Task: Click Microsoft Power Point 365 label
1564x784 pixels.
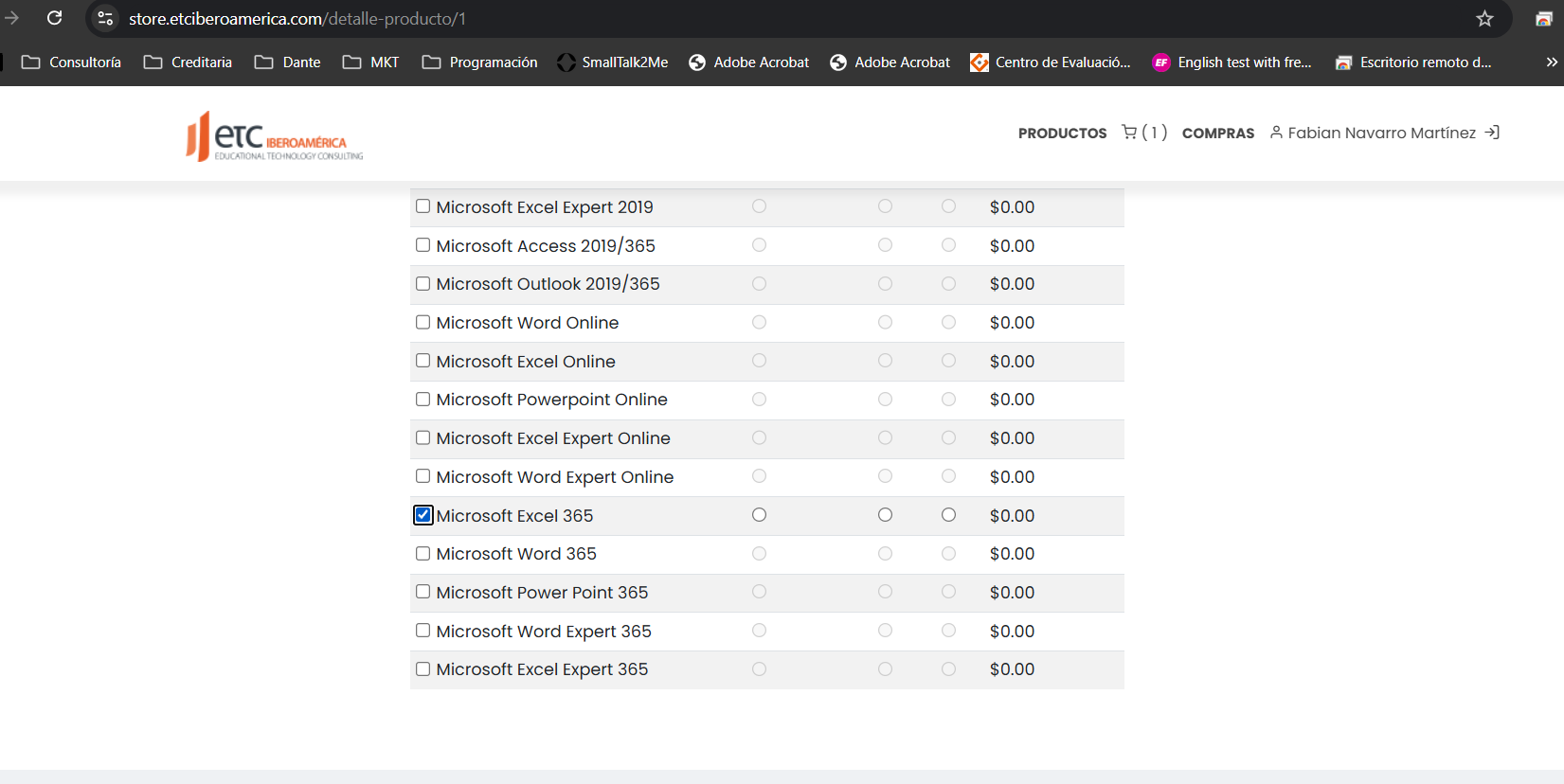Action: (542, 593)
